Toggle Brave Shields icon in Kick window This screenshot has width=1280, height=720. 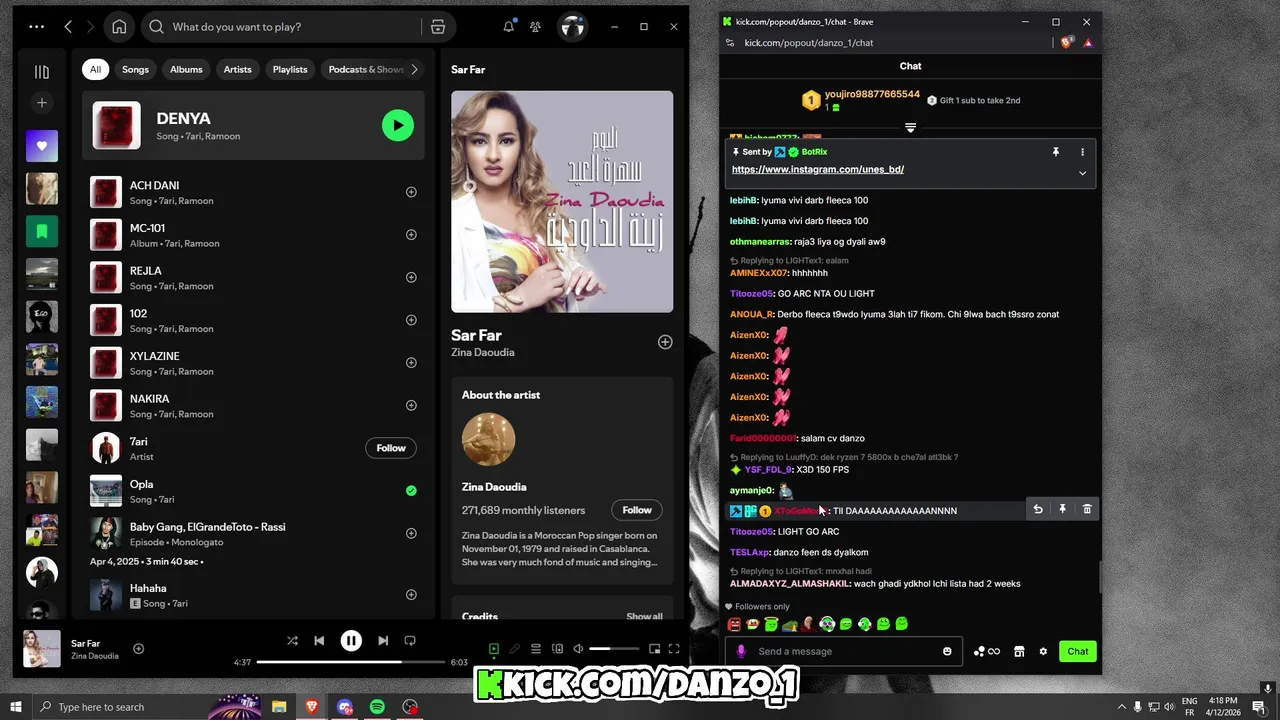(1067, 42)
